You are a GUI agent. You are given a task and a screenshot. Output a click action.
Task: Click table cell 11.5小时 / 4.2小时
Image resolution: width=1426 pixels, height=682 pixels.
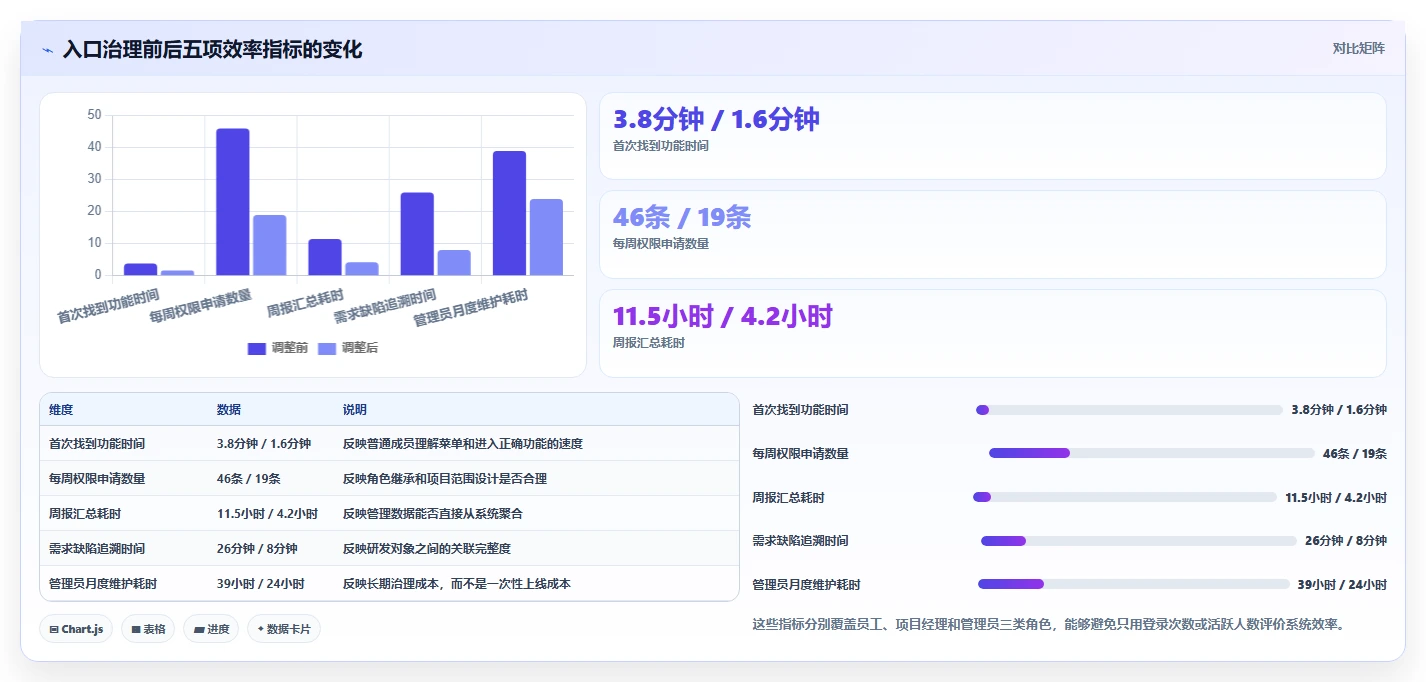coord(267,514)
